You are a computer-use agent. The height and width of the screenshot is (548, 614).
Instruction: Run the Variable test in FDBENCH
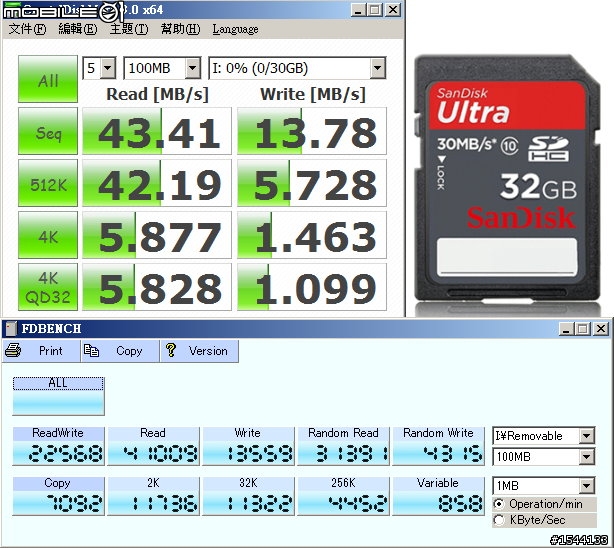point(438,496)
